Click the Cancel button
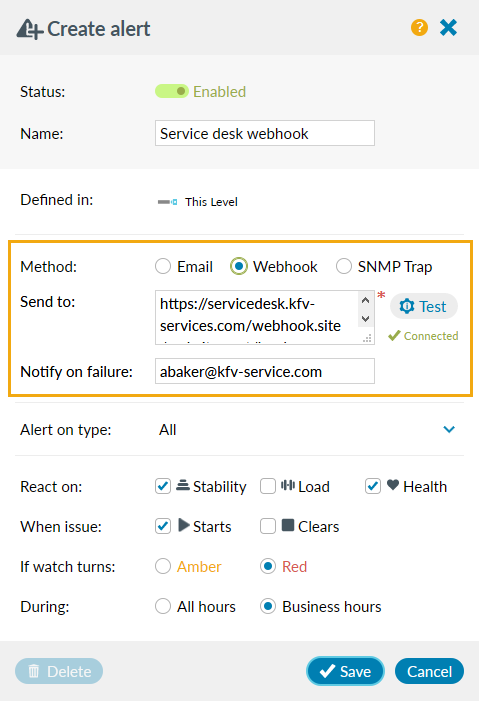 (x=429, y=671)
